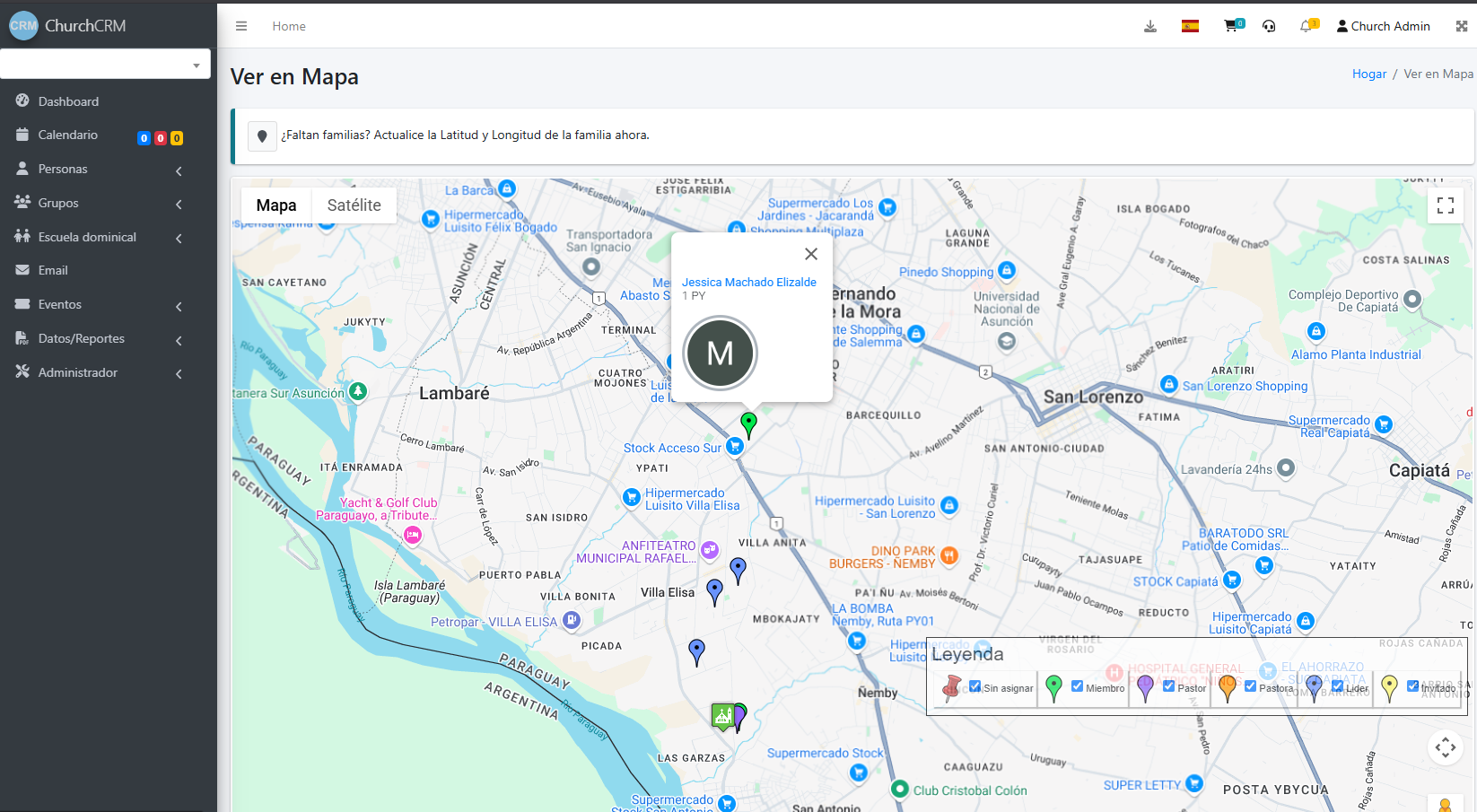Viewport: 1477px width, 812px height.
Task: Toggle fullscreen page icon in top bar
Action: coord(1462,26)
